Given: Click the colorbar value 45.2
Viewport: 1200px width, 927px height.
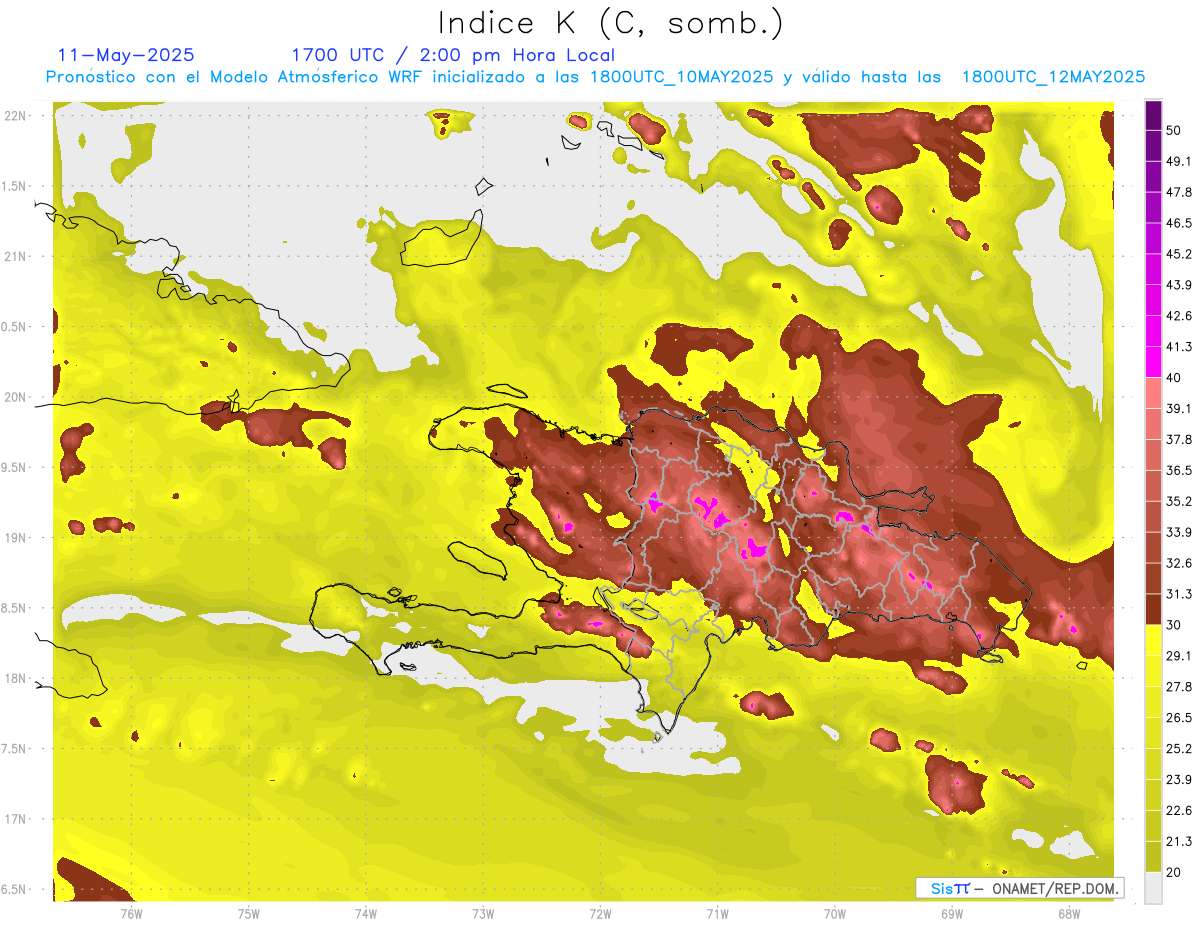Looking at the screenshot, I should pyautogui.click(x=1179, y=254).
